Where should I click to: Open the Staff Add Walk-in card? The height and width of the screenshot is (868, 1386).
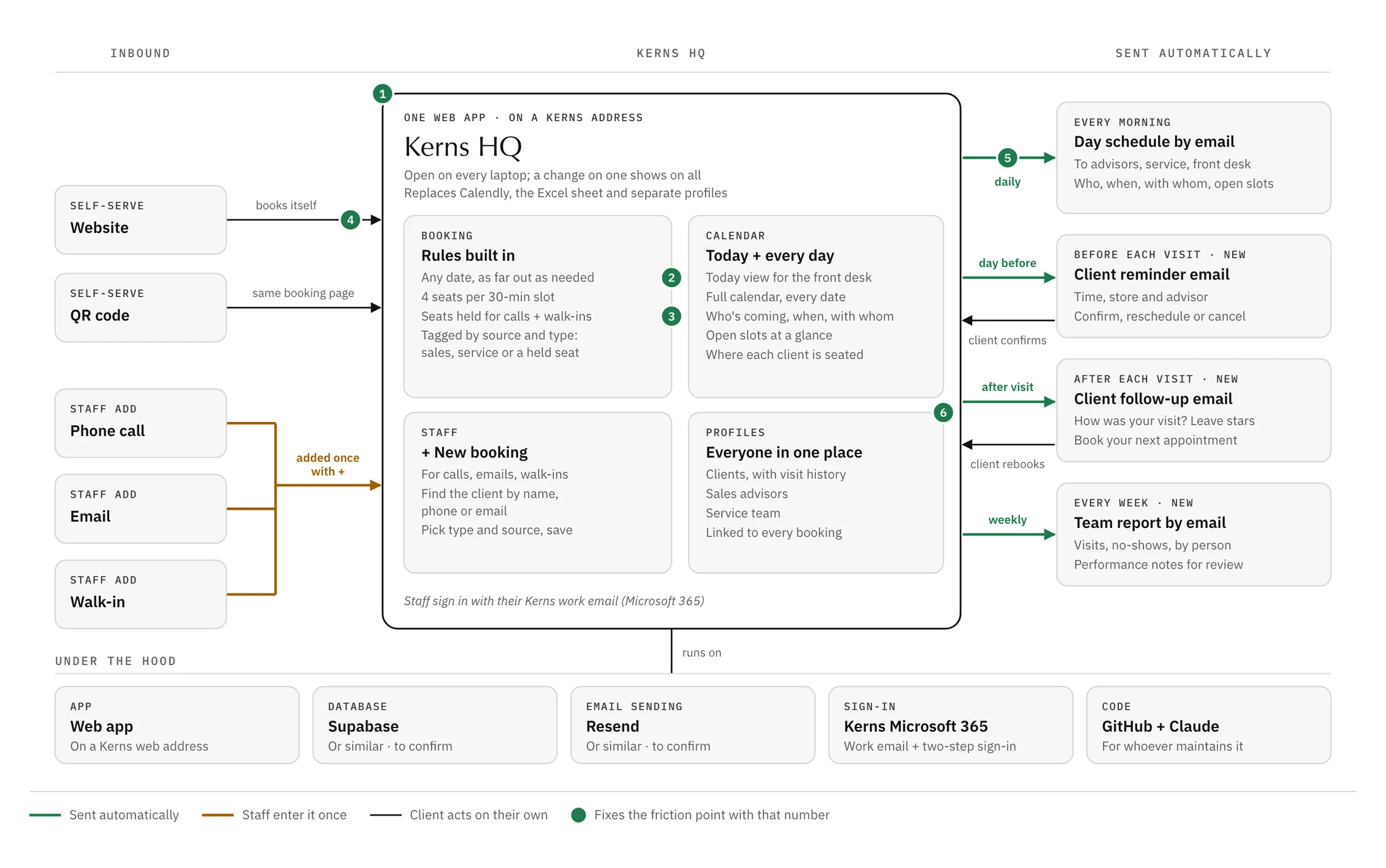pos(140,595)
